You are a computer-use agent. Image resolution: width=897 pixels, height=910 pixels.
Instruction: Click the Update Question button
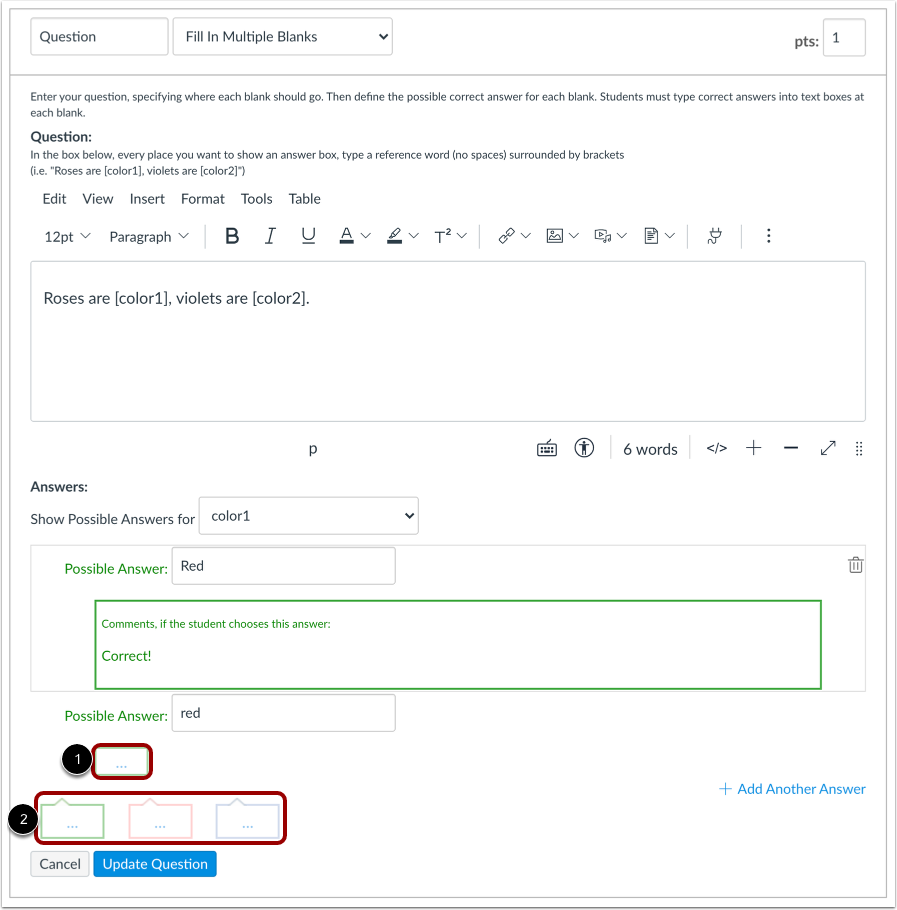point(154,863)
